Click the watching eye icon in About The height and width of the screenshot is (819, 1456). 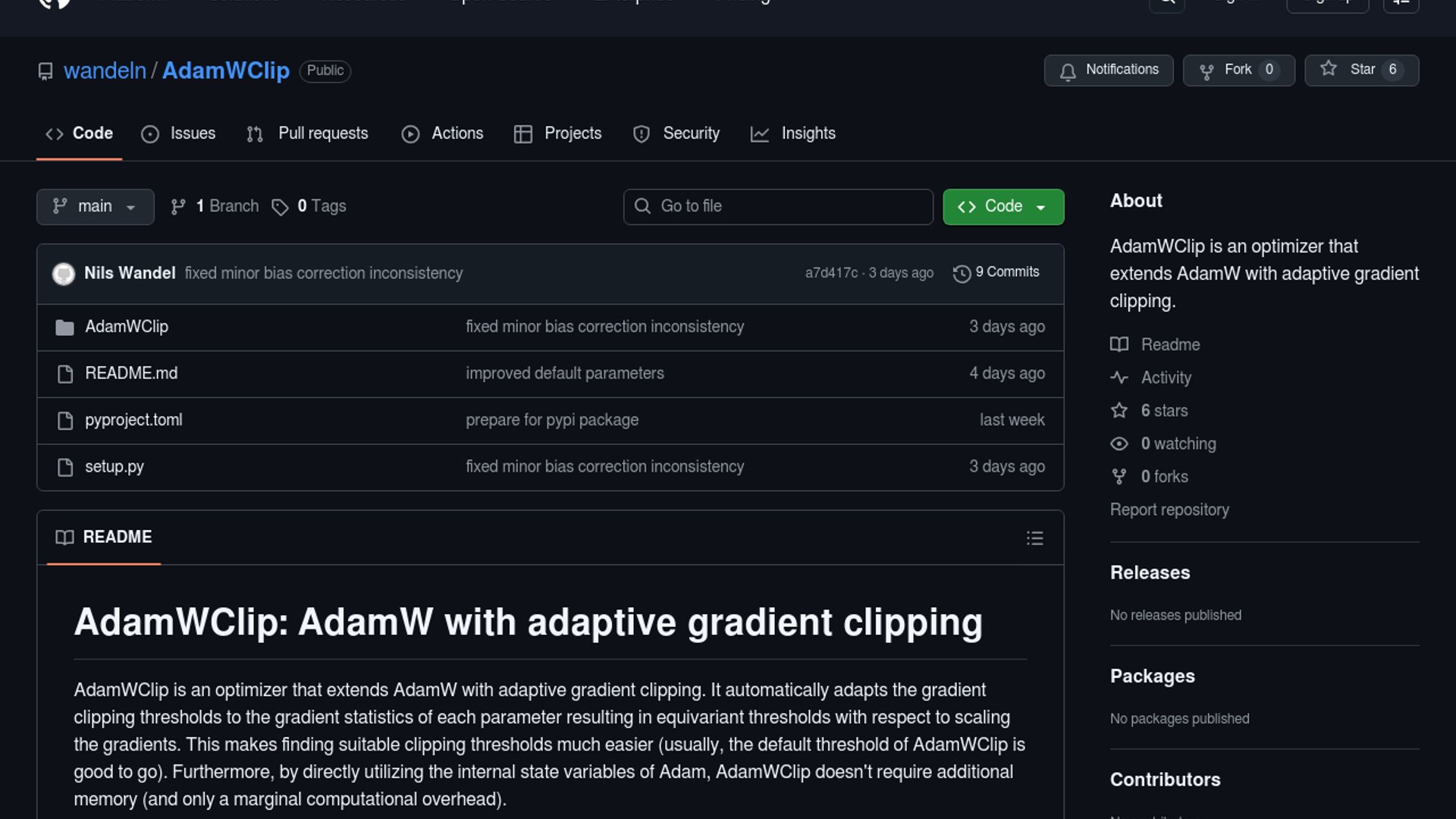(1119, 444)
